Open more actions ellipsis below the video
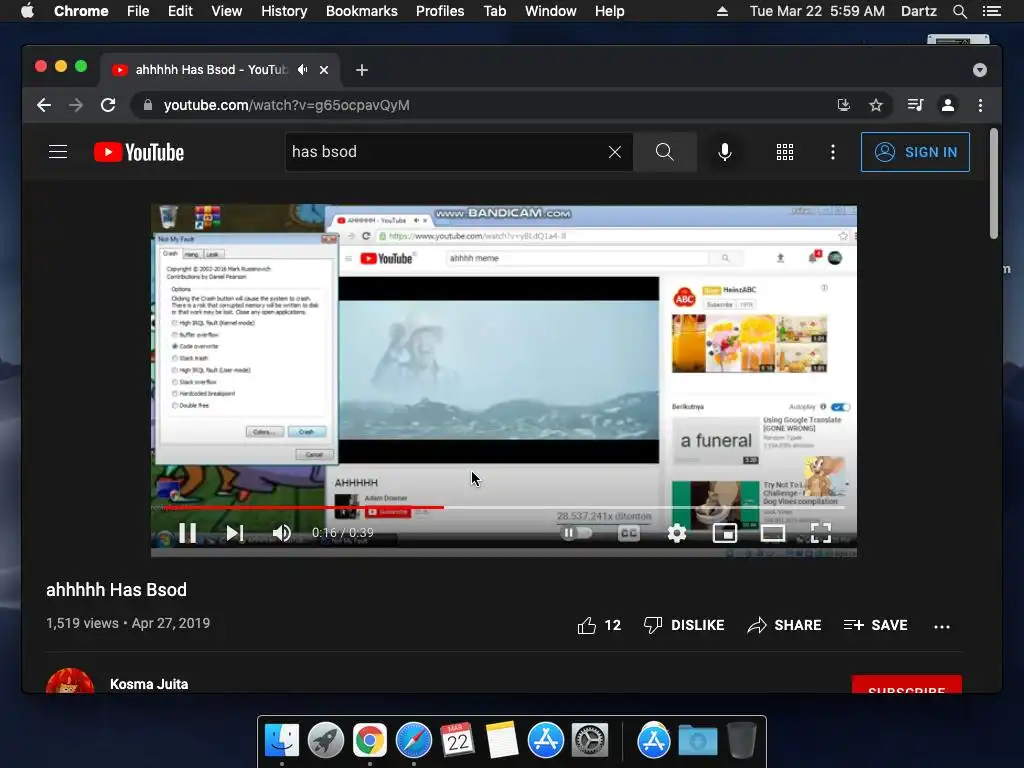This screenshot has height=768, width=1024. point(942,626)
